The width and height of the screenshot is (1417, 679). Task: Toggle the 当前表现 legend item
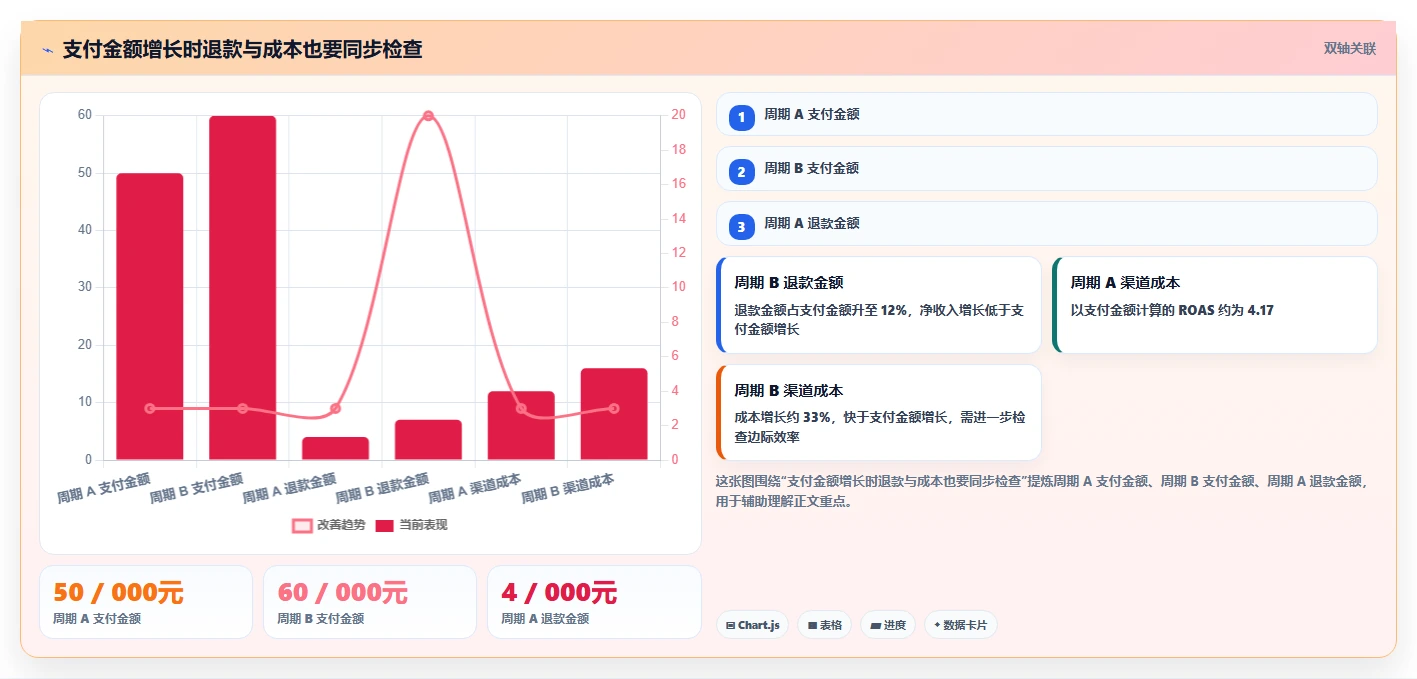click(x=411, y=525)
